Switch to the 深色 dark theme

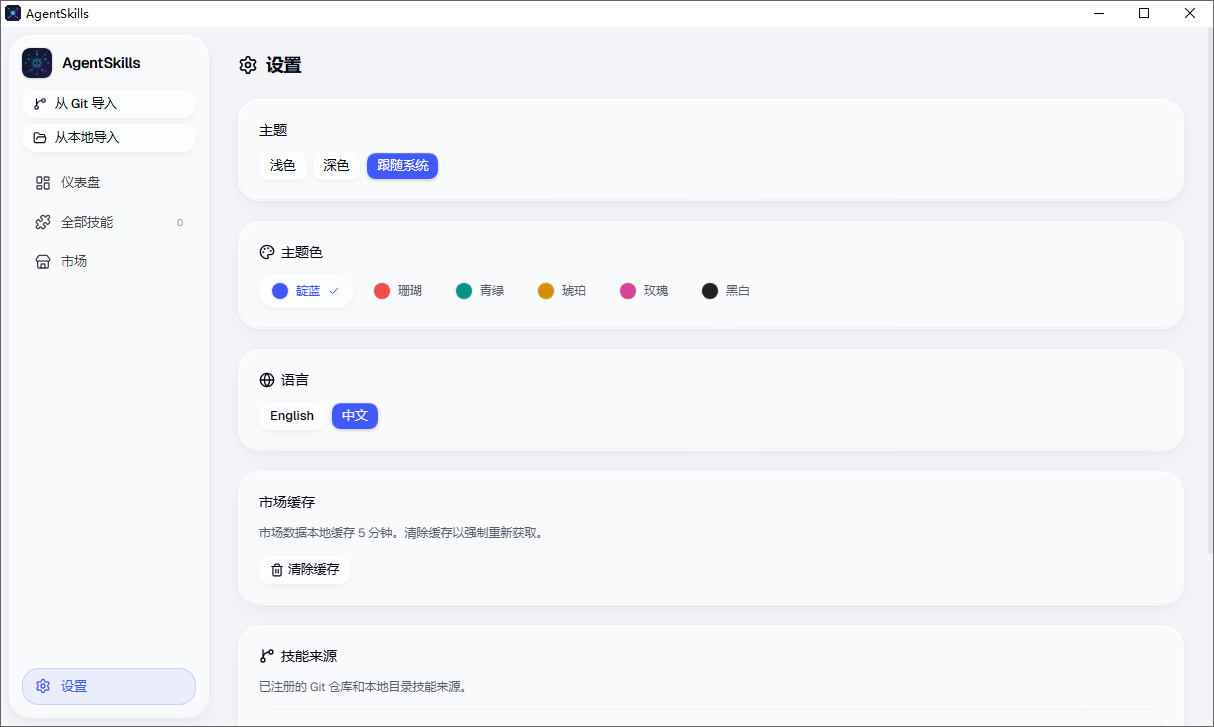336,165
